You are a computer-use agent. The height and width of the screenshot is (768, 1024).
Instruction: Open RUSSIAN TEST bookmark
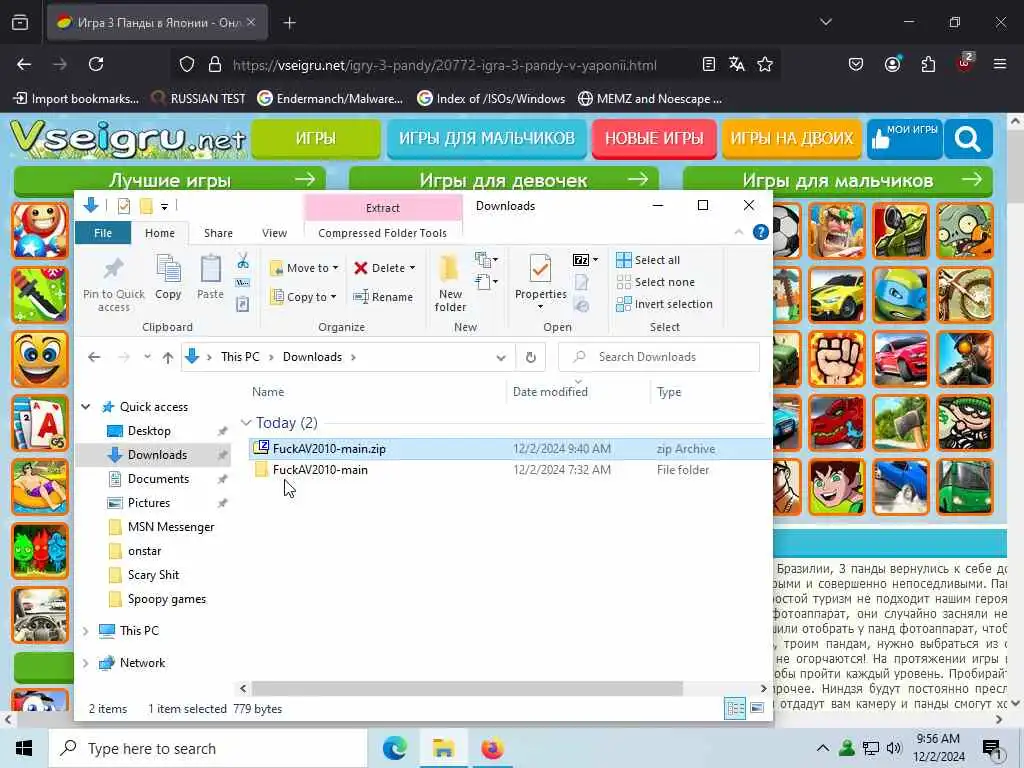[198, 99]
